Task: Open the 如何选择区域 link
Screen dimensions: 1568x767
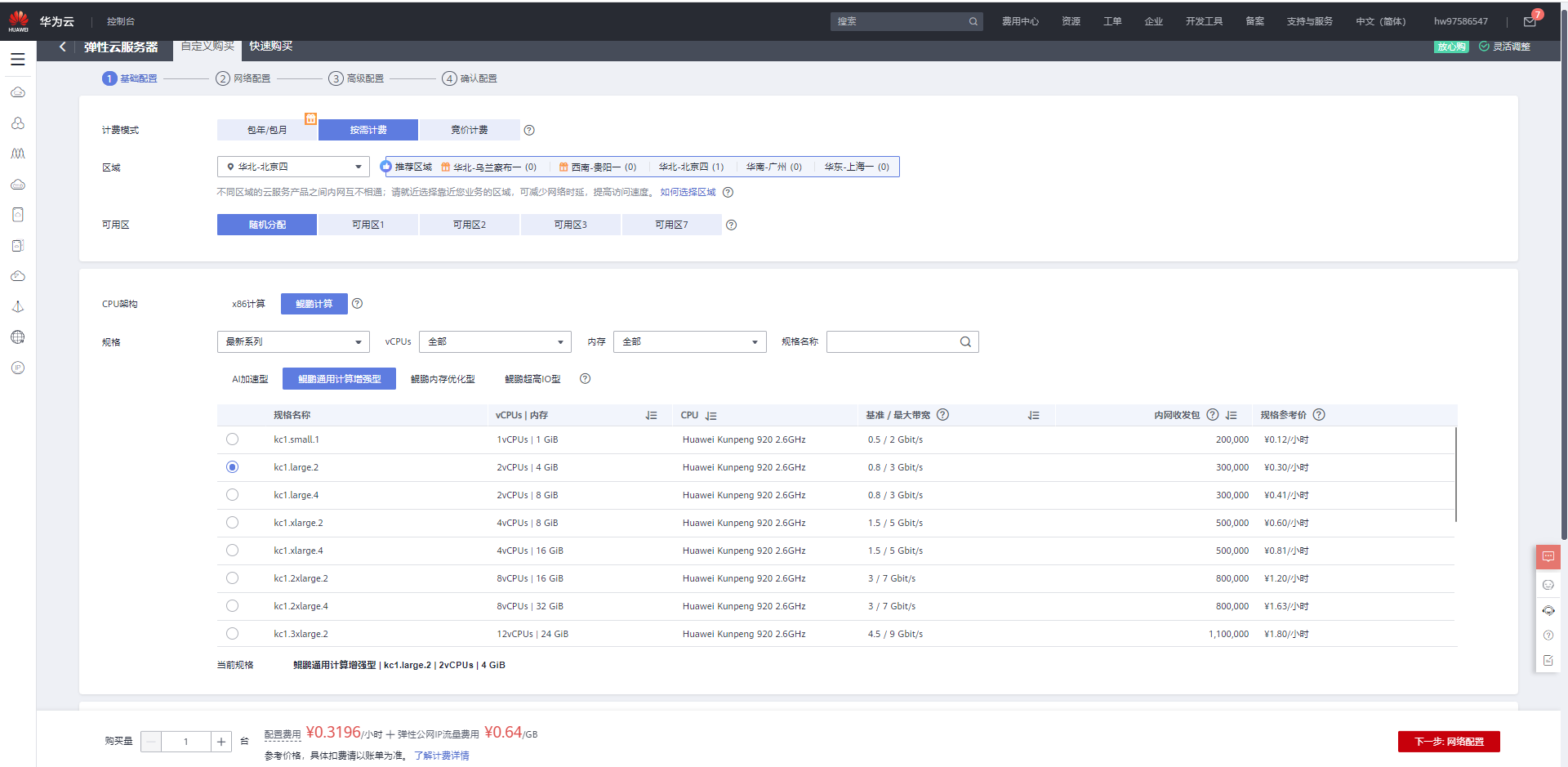Action: [688, 192]
